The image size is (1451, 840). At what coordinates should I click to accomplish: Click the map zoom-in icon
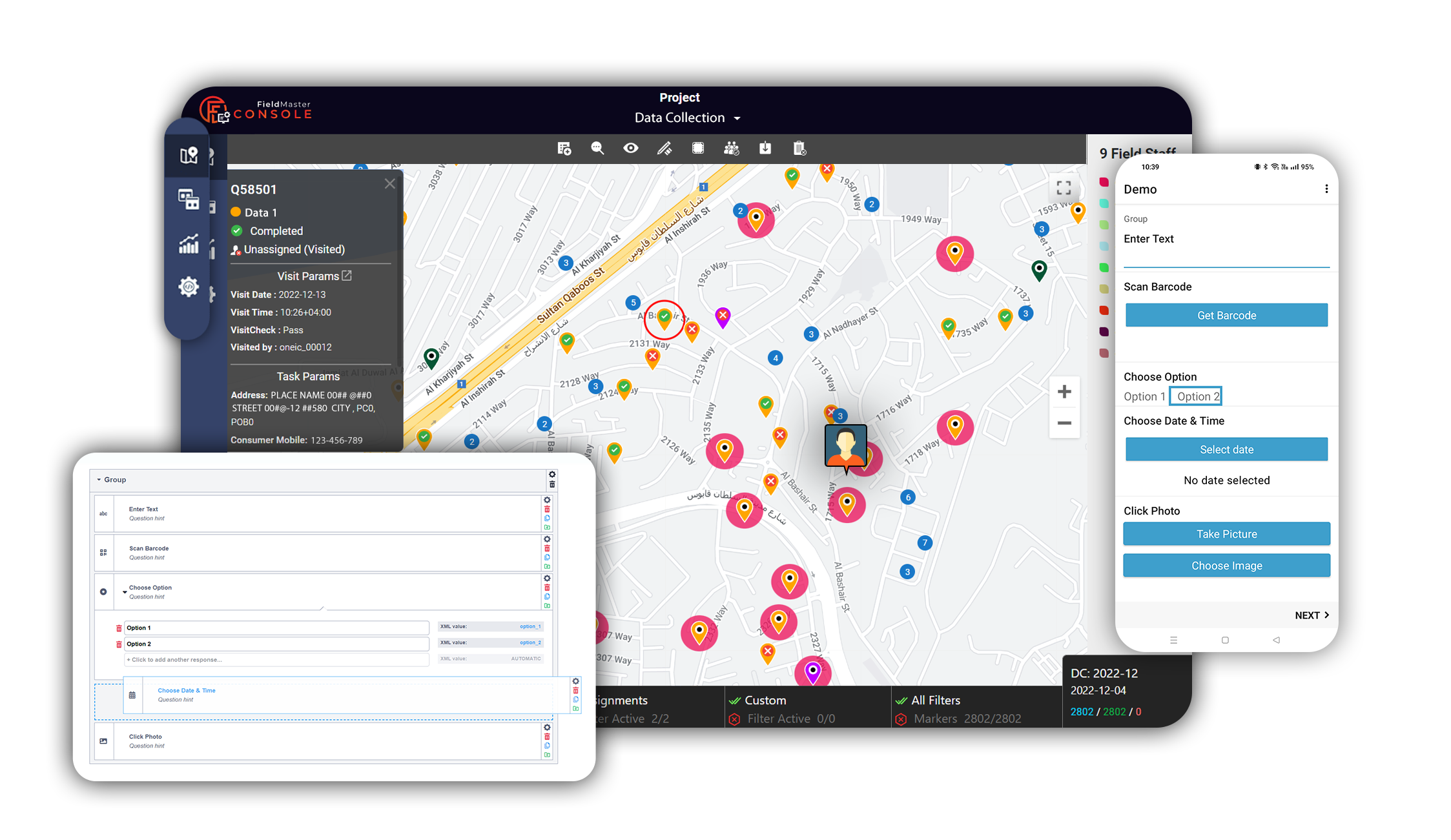[1064, 392]
